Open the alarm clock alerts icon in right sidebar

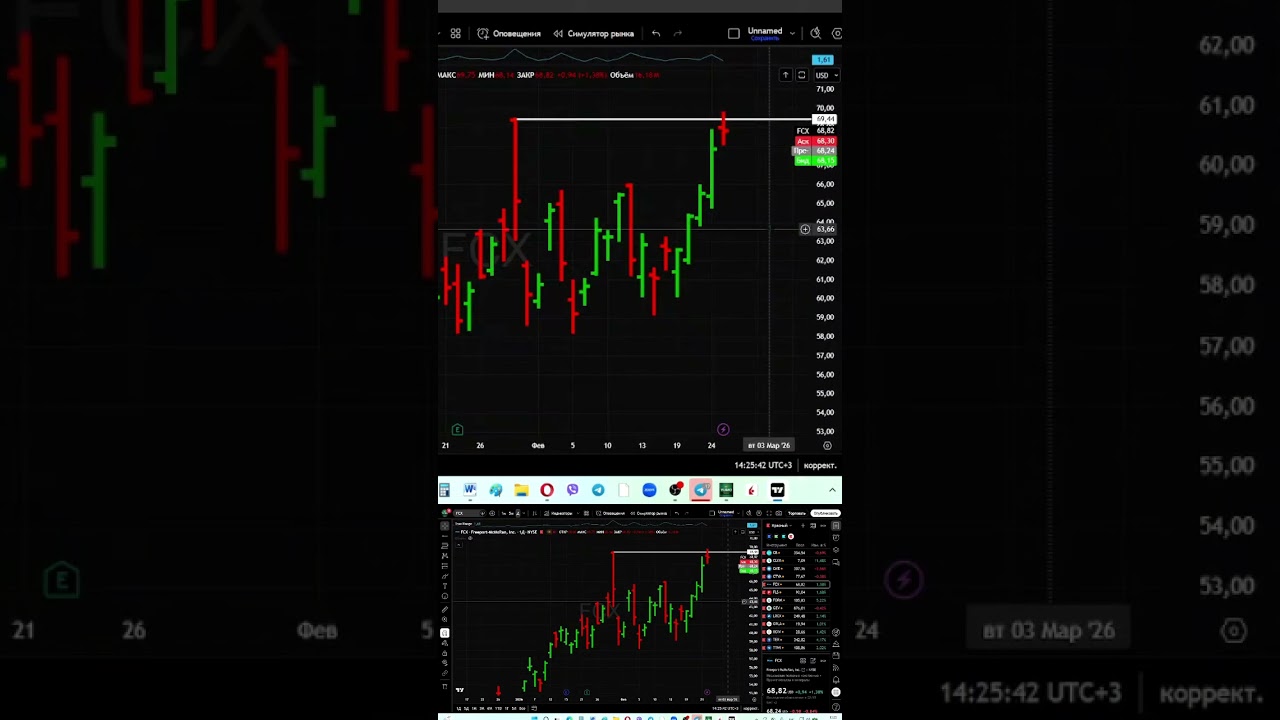tap(836, 538)
